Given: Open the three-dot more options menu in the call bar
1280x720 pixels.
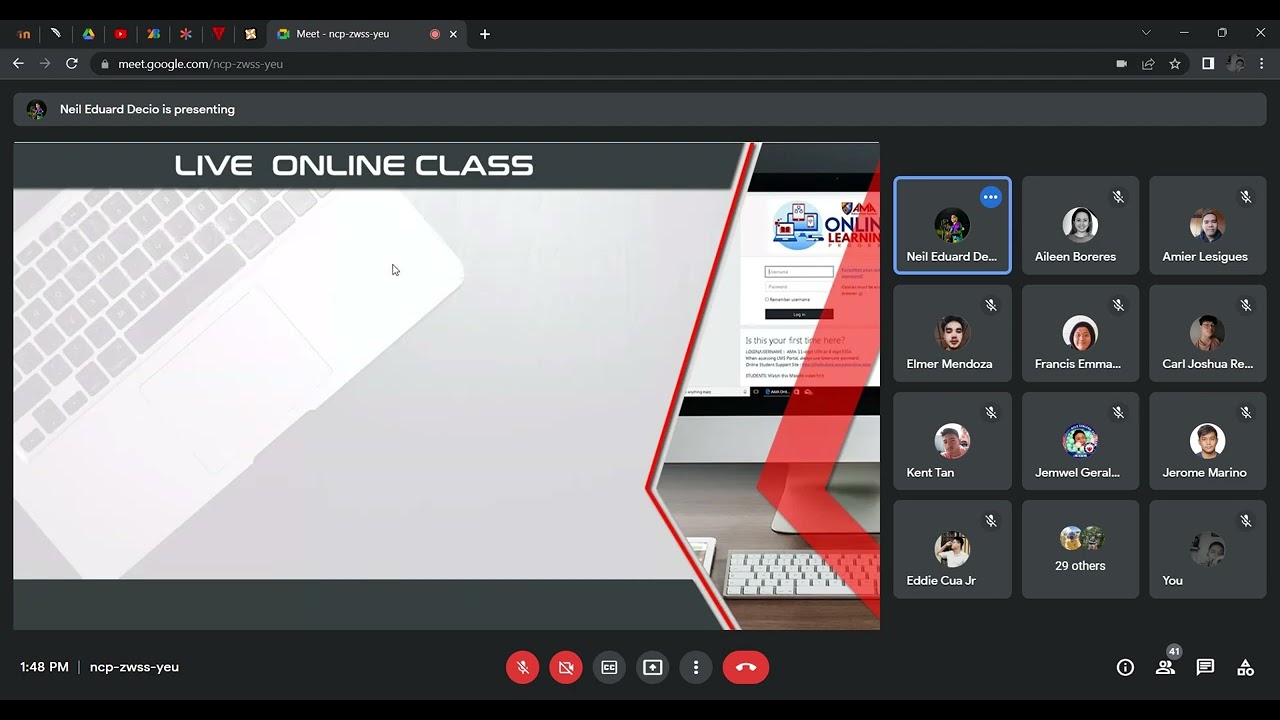Looking at the screenshot, I should point(696,667).
